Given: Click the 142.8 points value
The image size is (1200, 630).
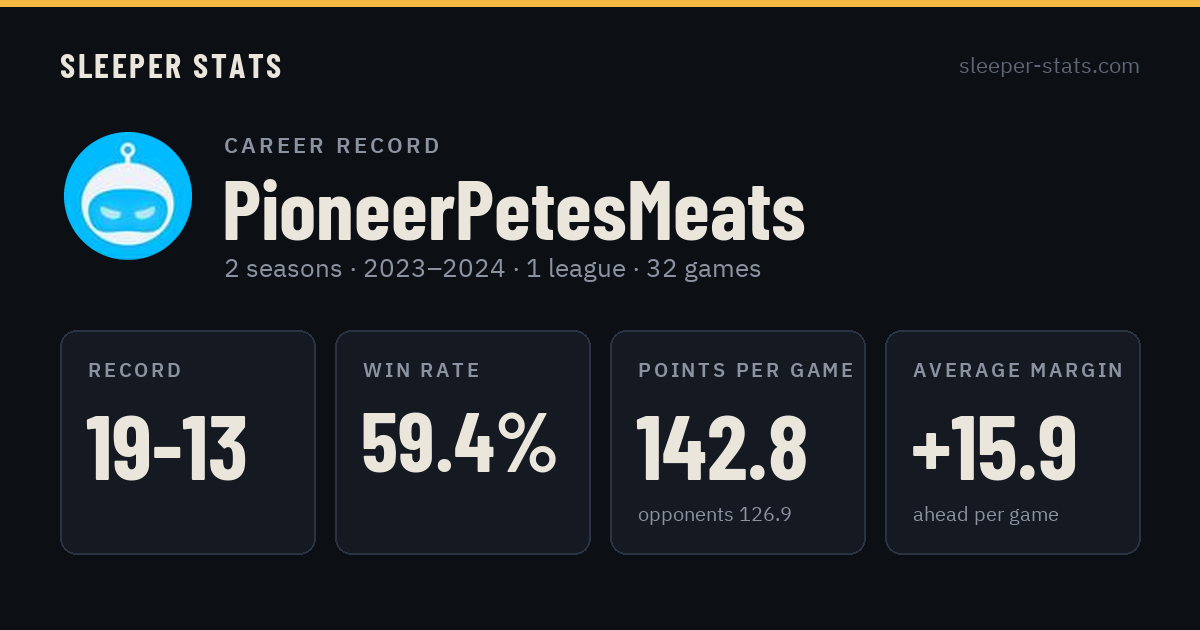Looking at the screenshot, I should pyautogui.click(x=721, y=447).
